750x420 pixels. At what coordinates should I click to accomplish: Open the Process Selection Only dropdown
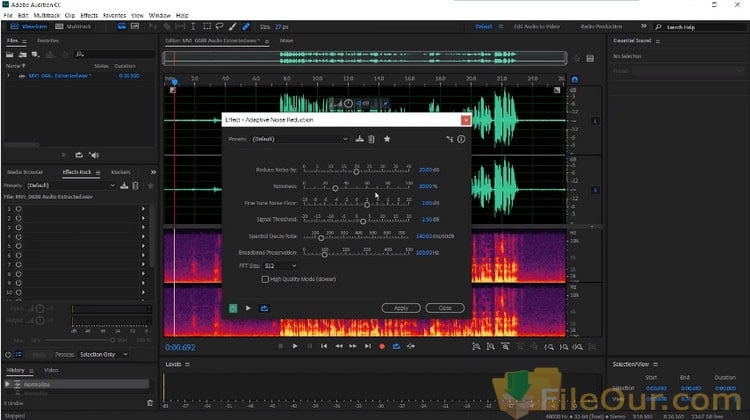[104, 354]
